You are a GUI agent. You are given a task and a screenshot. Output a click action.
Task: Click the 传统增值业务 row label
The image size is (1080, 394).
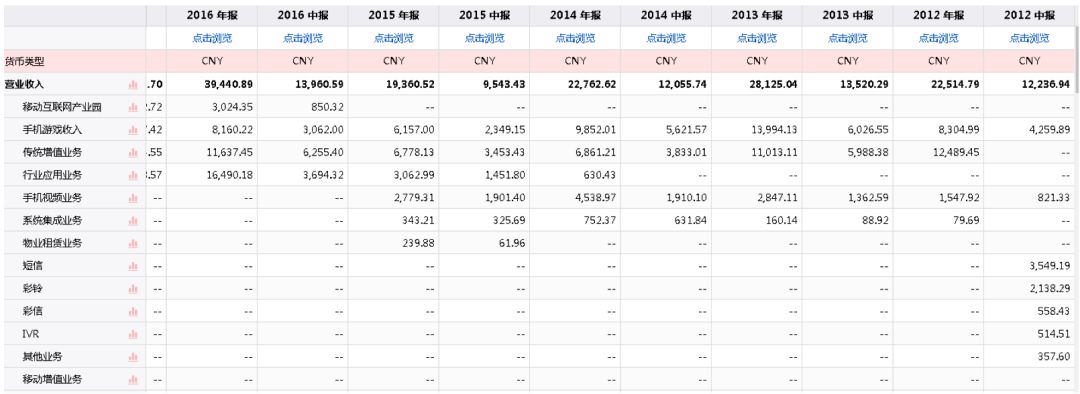point(52,153)
